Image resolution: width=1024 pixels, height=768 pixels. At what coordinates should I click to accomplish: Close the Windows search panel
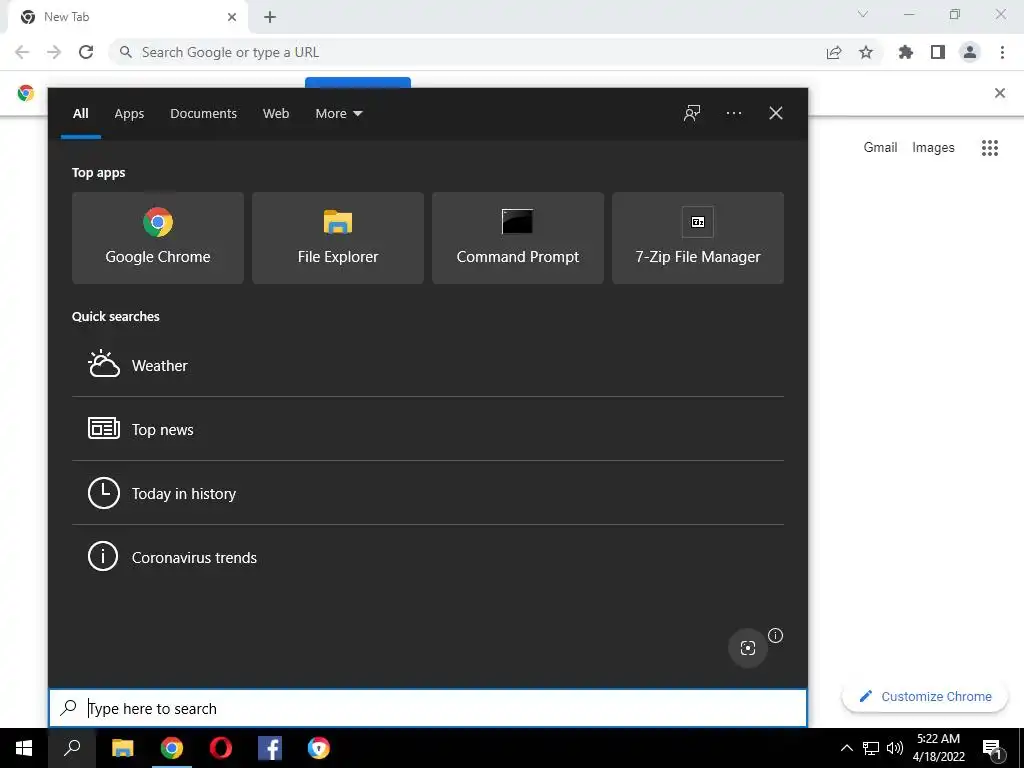click(776, 114)
